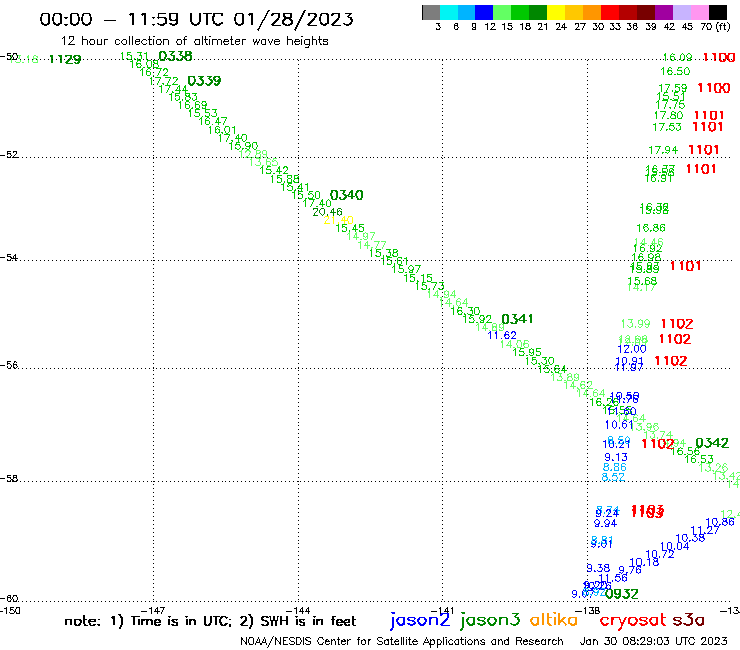Click the 'NOAA/NESDIS Center for Satellite Applications and Research' credit
The width and height of the screenshot is (740, 650).
402,641
